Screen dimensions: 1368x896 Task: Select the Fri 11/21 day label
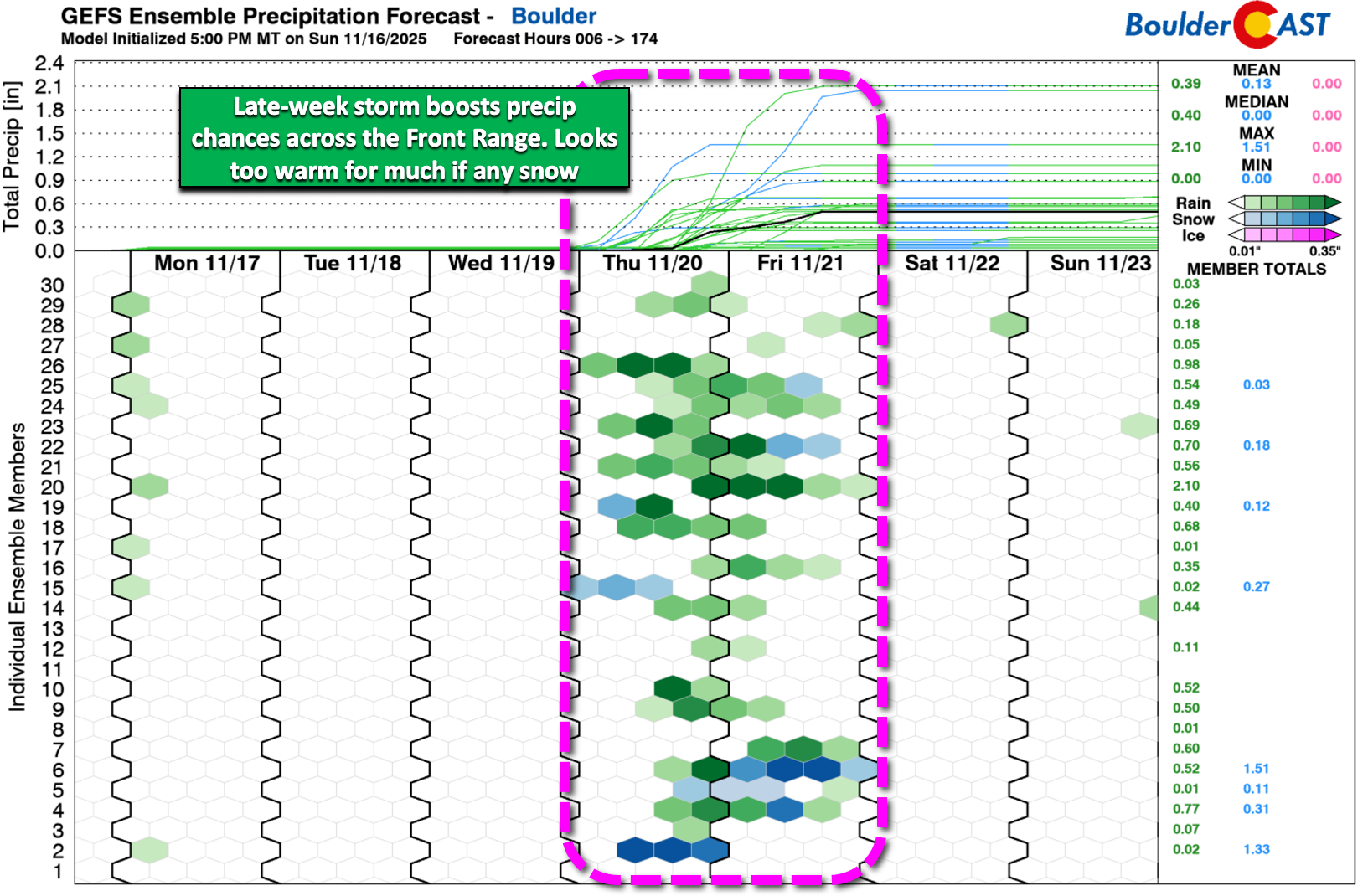800,264
